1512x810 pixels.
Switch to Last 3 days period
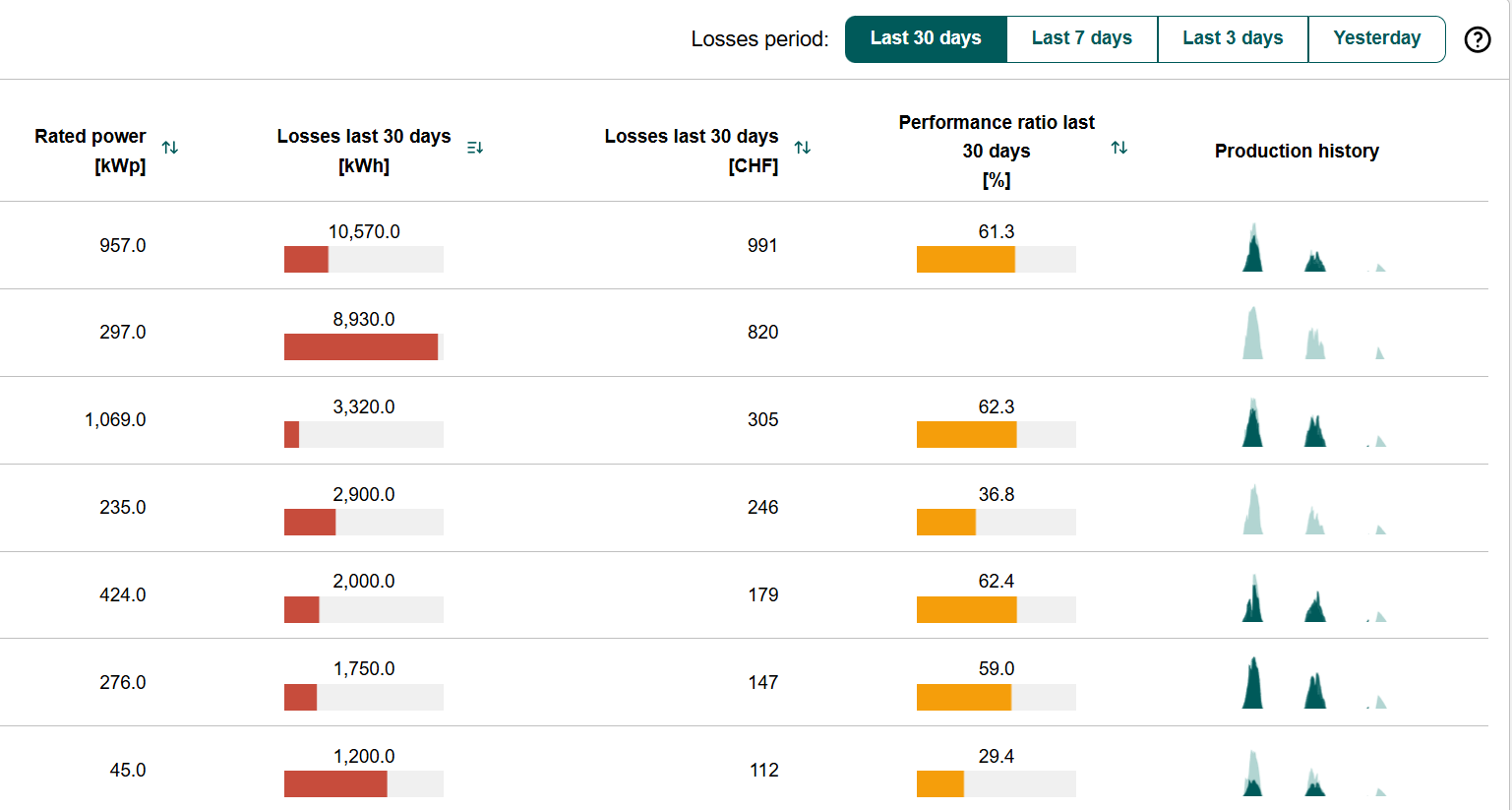click(x=1233, y=39)
